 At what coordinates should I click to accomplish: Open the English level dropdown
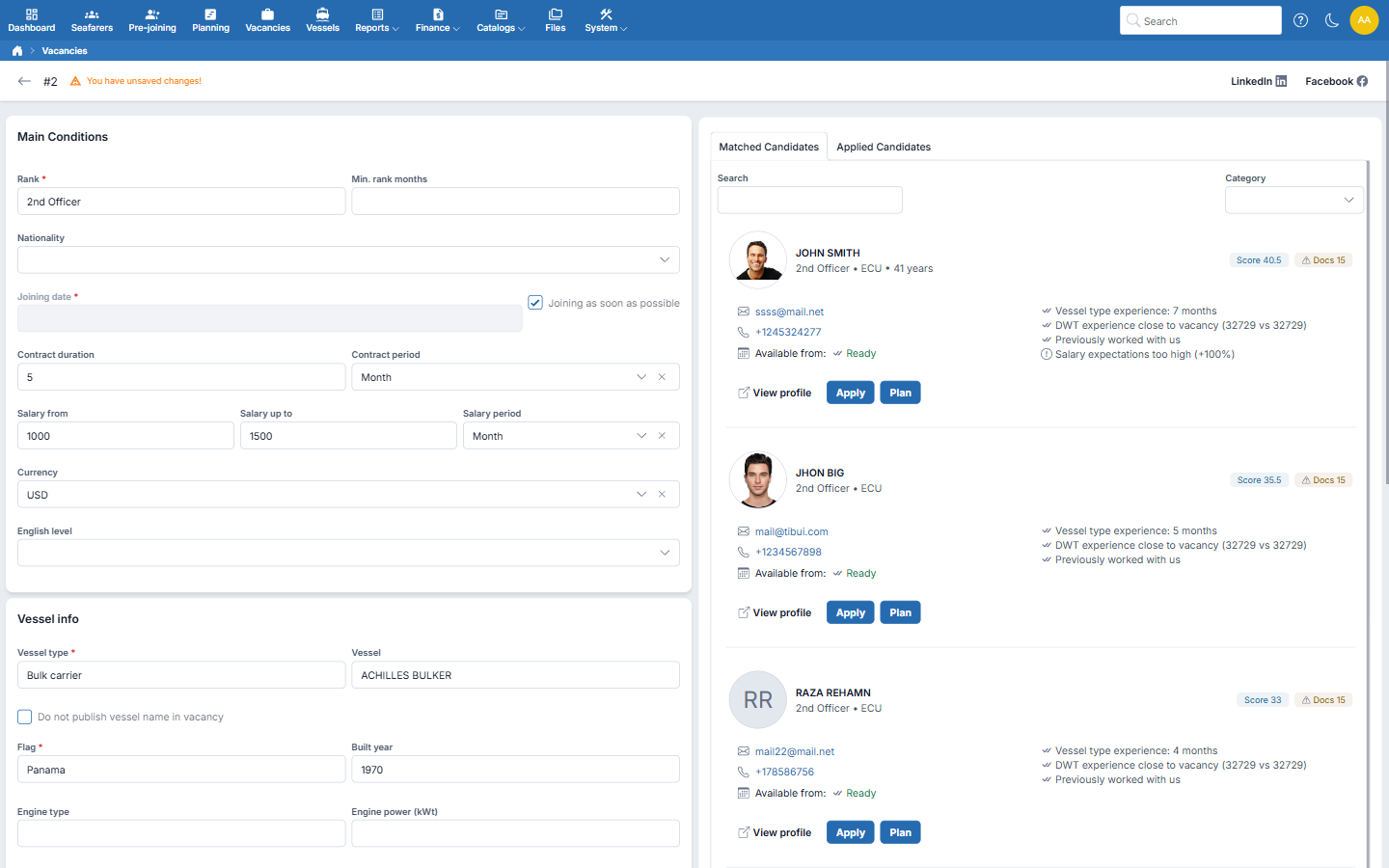pos(665,553)
